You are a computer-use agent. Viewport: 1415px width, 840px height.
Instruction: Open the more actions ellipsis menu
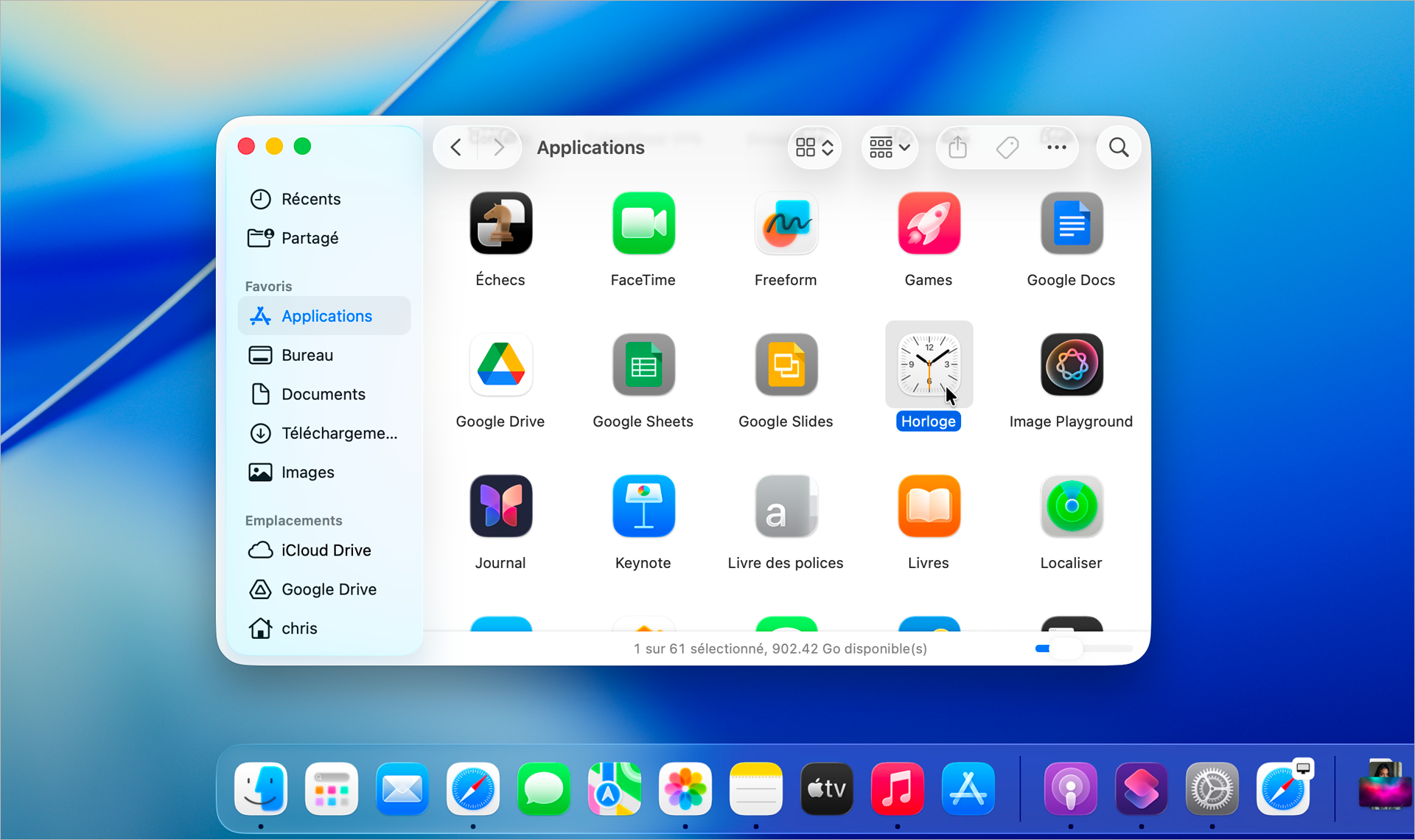click(1056, 147)
